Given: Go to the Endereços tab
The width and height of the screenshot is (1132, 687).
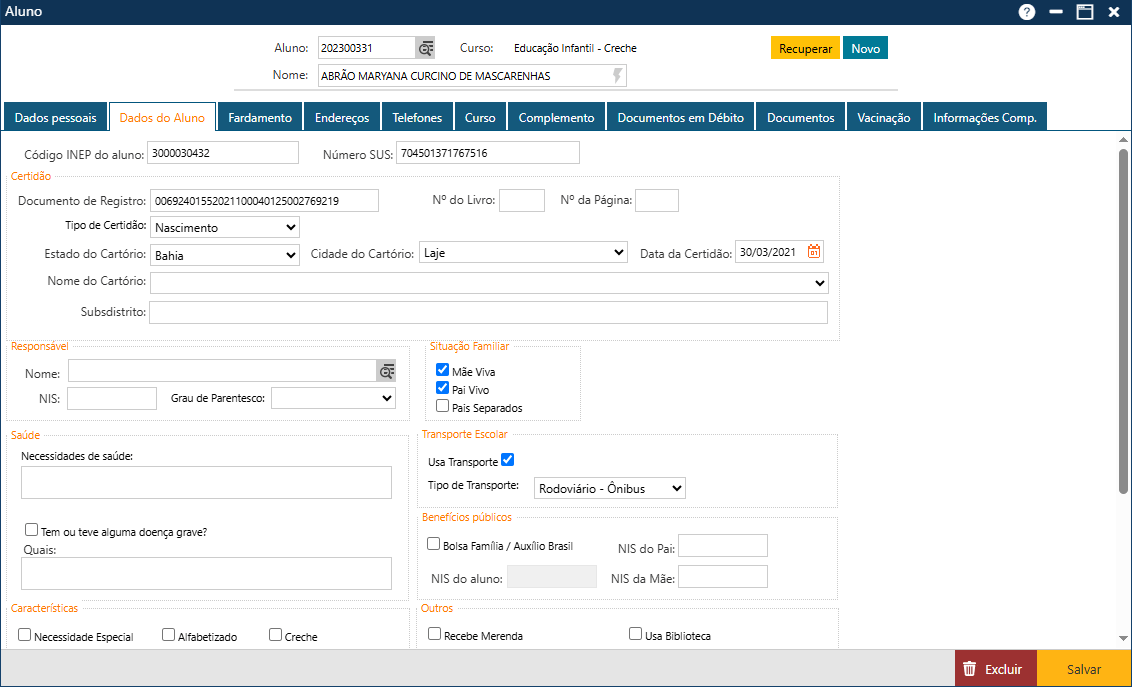Looking at the screenshot, I should tap(342, 118).
